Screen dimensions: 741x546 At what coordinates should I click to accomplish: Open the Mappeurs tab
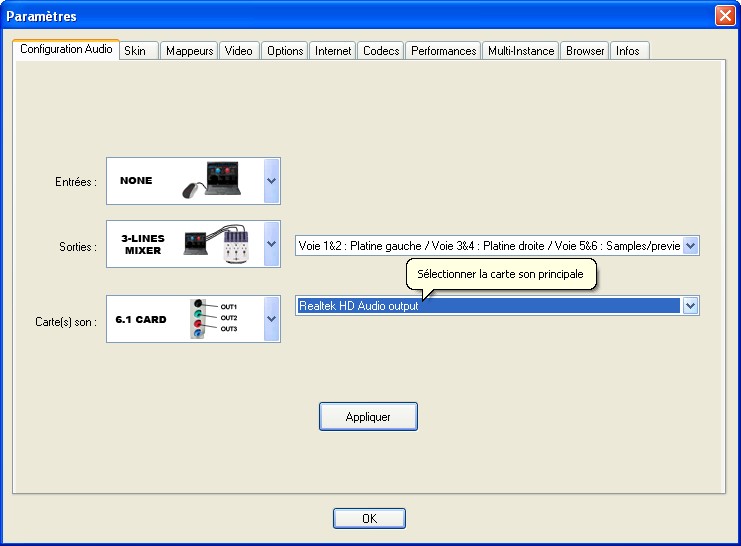tap(189, 51)
